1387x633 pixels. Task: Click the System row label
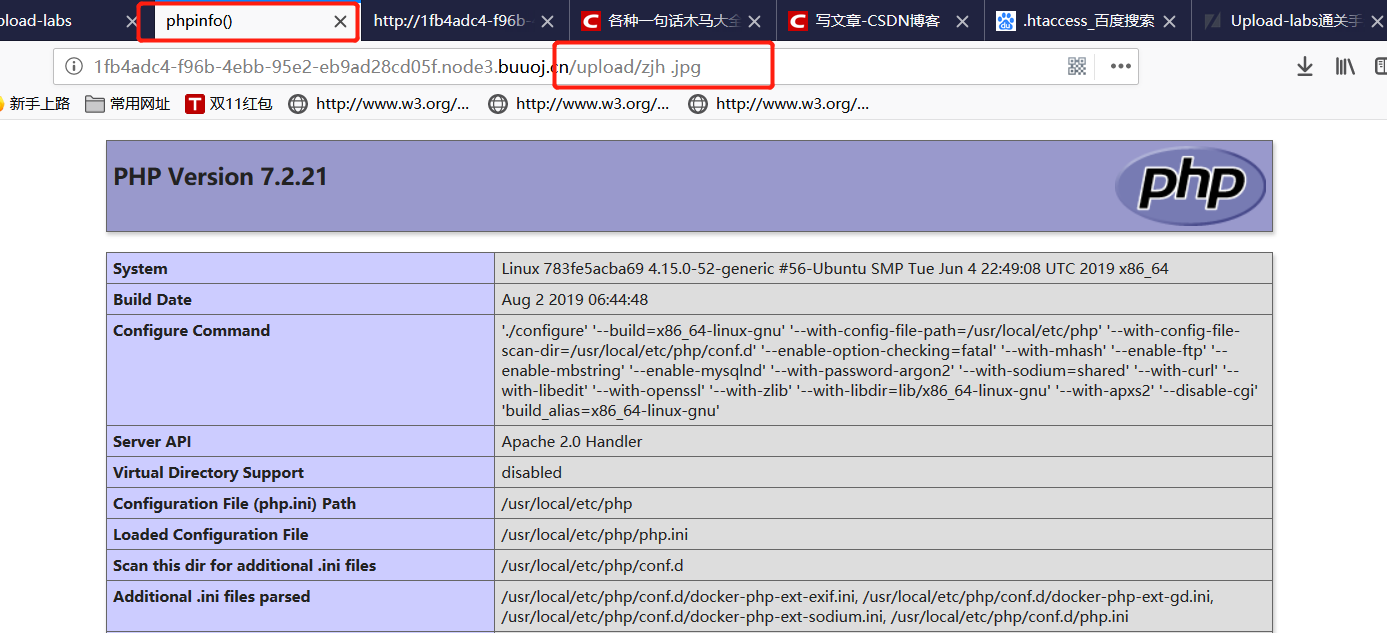click(x=140, y=269)
